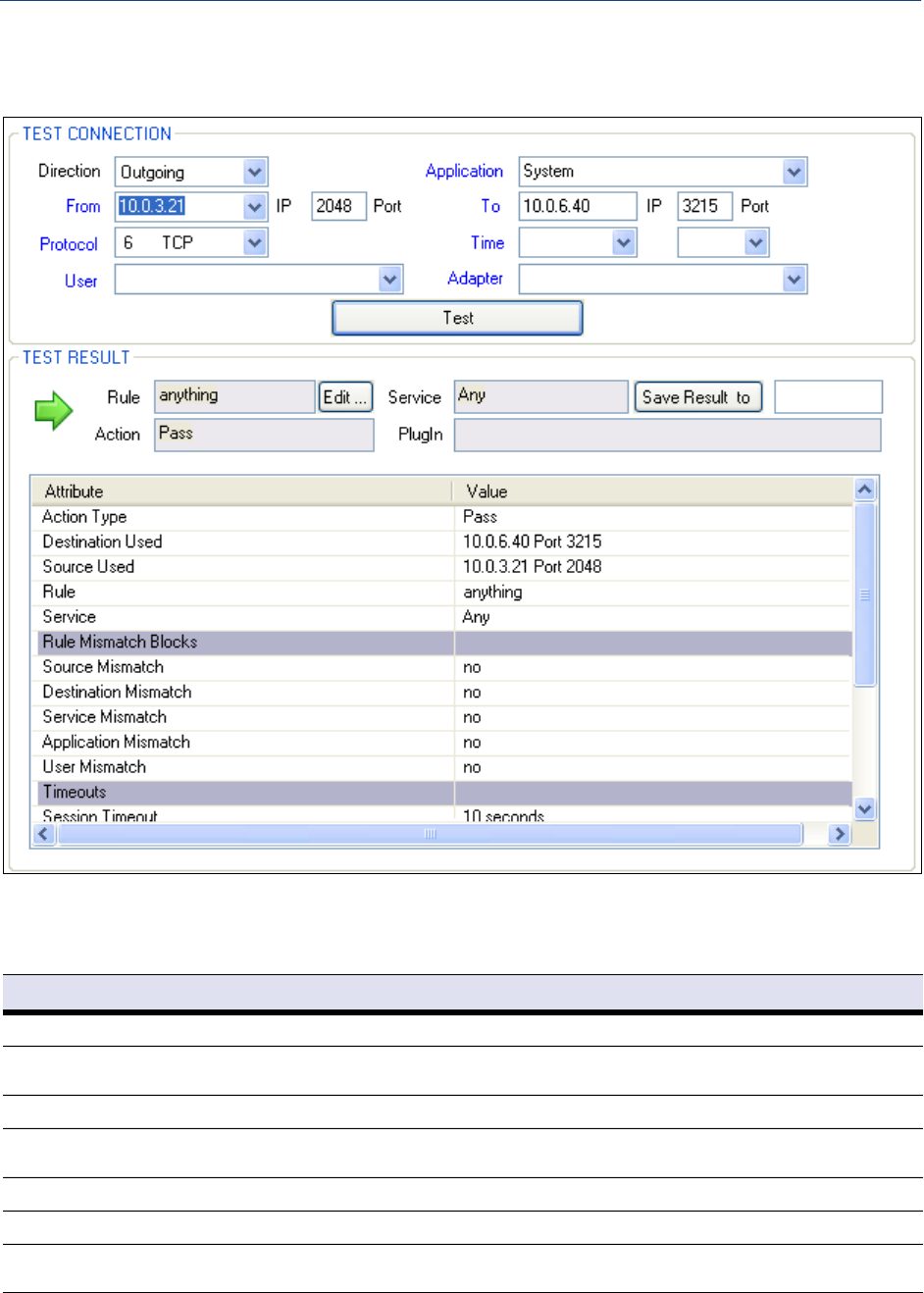Expand the From IP address dropdown
The height and width of the screenshot is (1293, 924).
255,206
